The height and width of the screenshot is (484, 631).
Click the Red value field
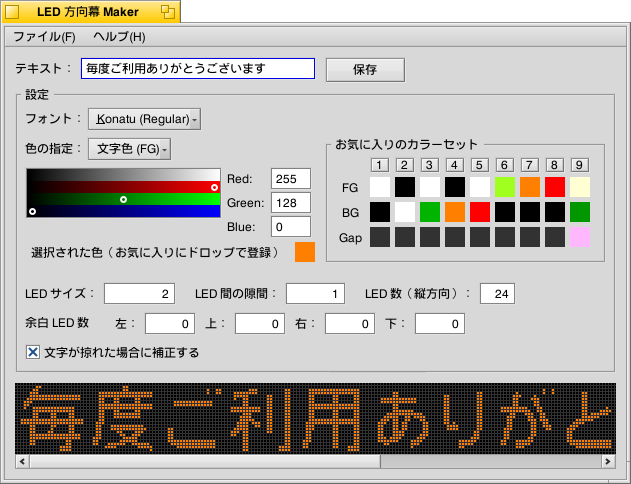pos(291,179)
